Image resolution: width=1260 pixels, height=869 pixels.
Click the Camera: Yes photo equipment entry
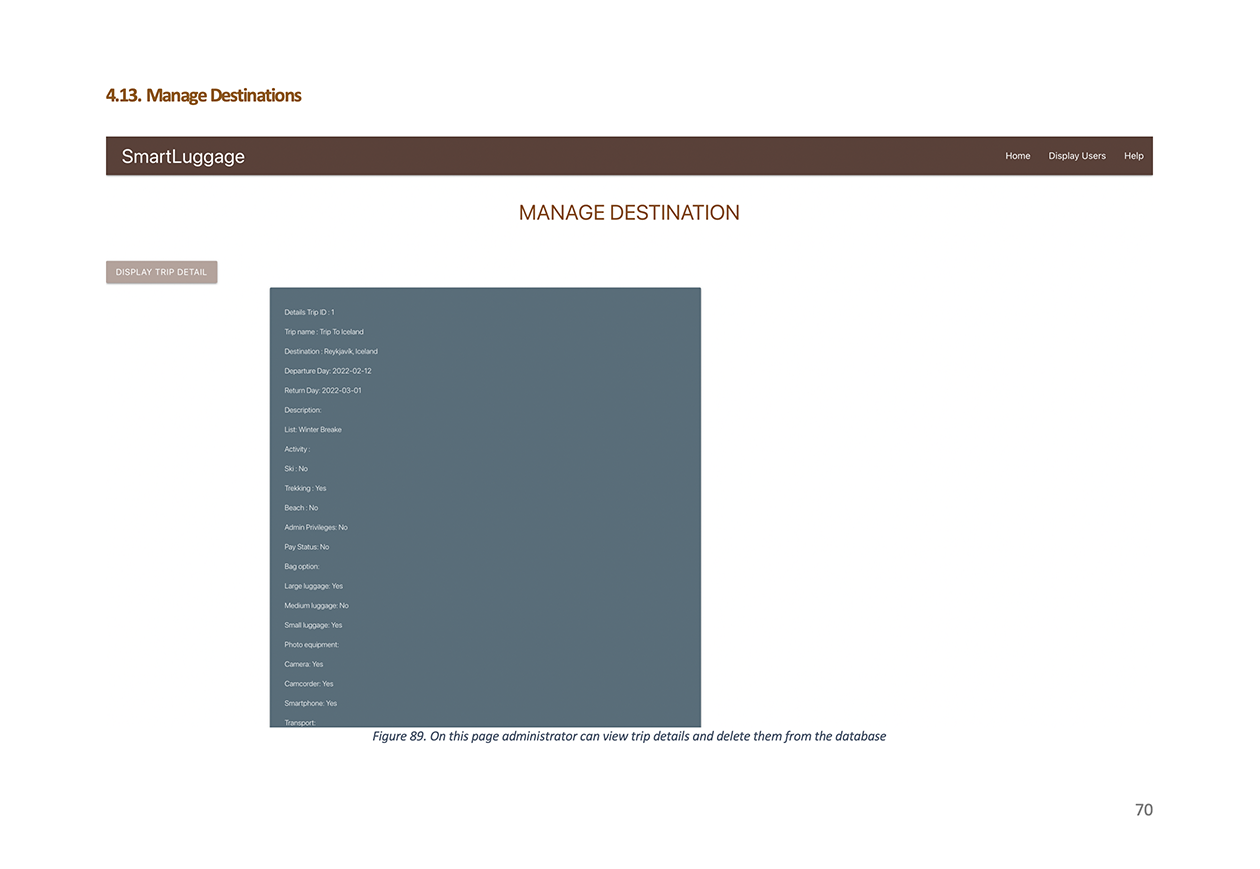(304, 664)
